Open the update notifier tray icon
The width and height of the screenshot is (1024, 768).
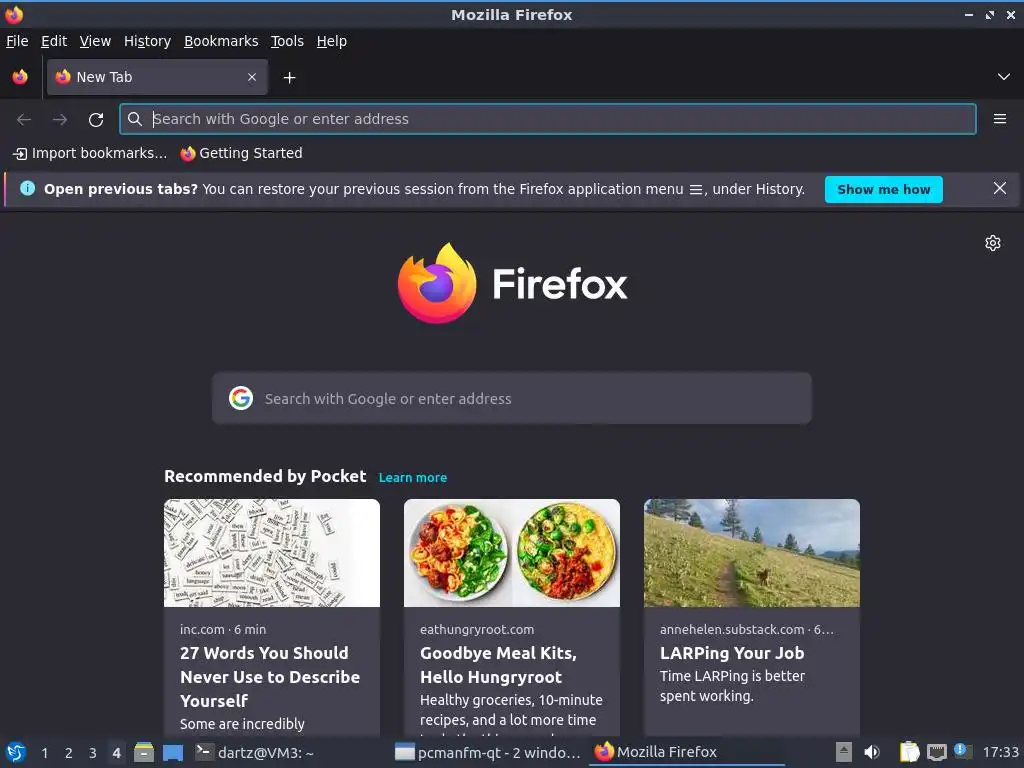tap(963, 751)
